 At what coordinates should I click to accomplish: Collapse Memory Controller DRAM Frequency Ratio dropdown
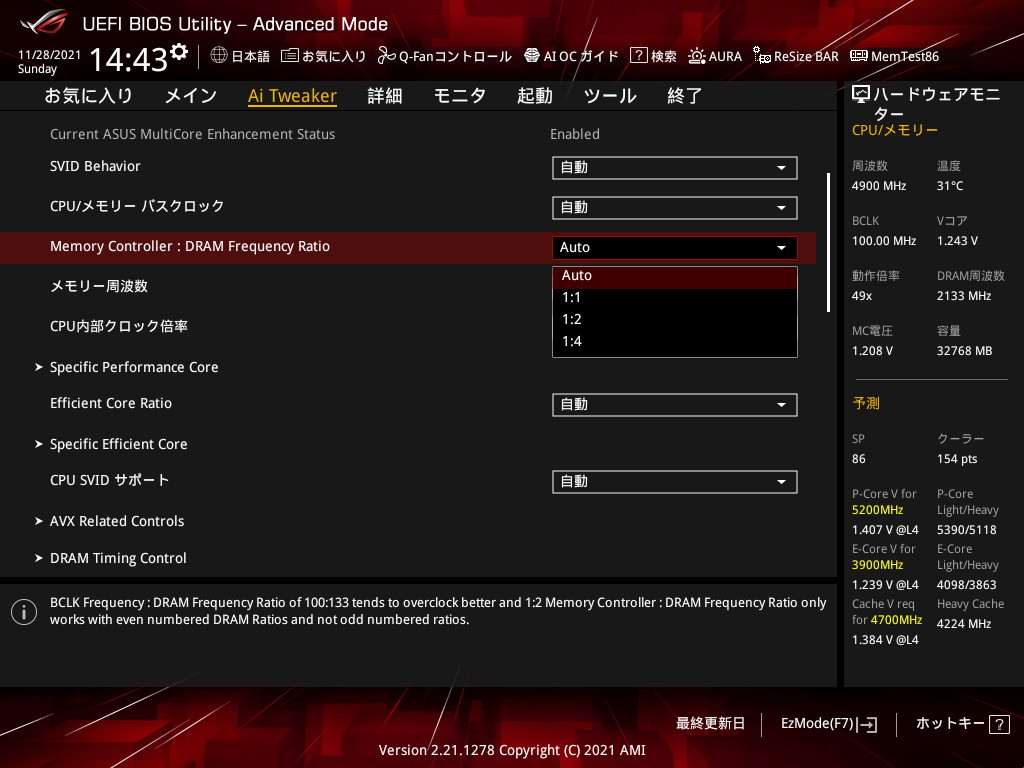pyautogui.click(x=675, y=248)
